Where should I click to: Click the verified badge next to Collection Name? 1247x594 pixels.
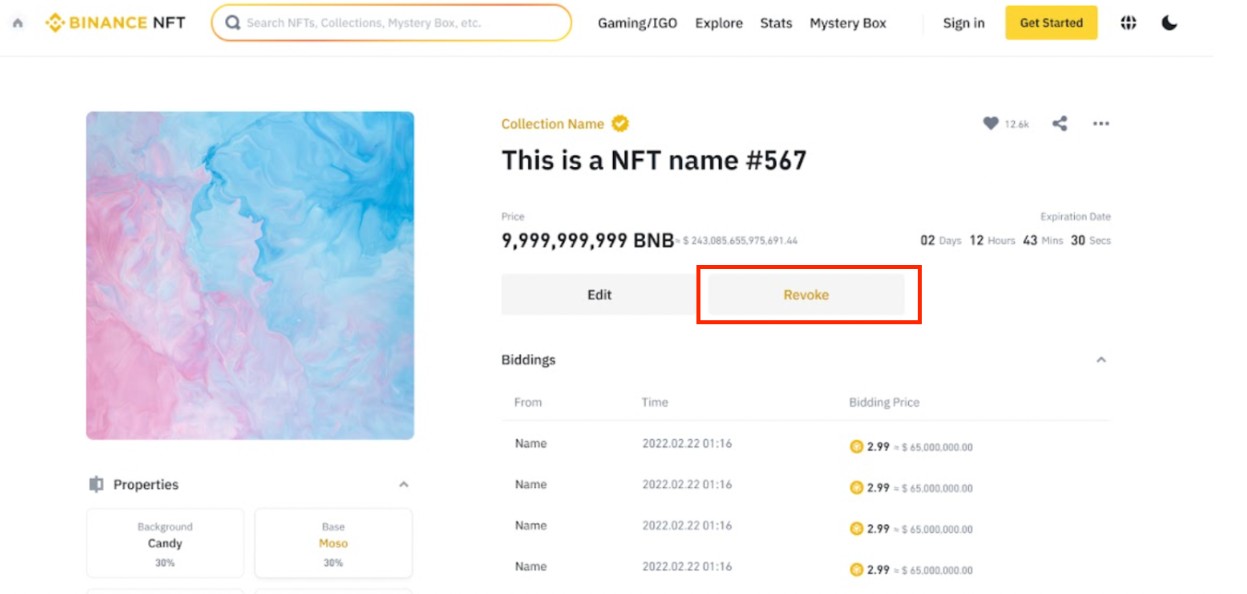620,124
